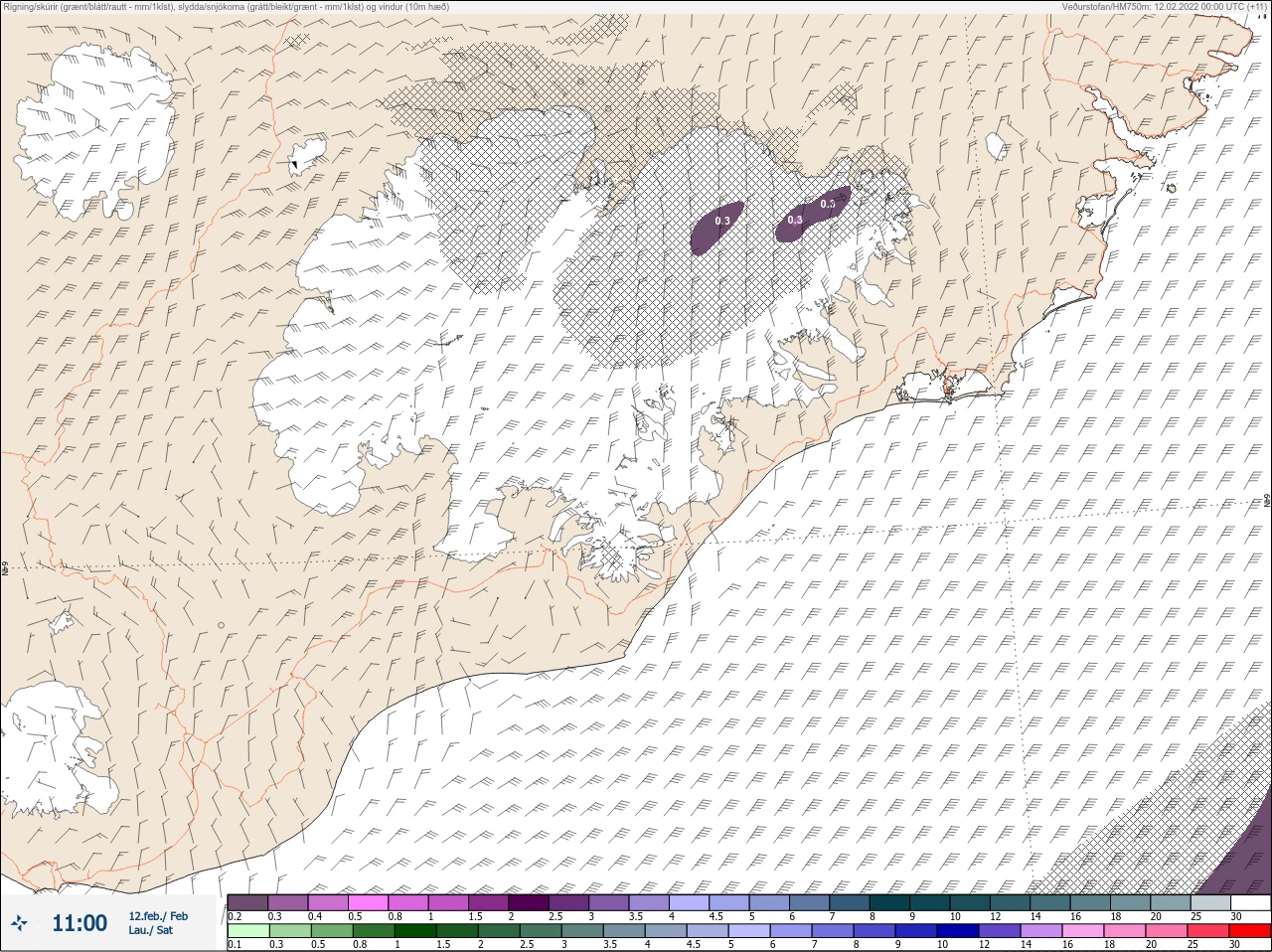Click the 11:00 forecast time
The height and width of the screenshot is (952, 1272).
(x=79, y=923)
